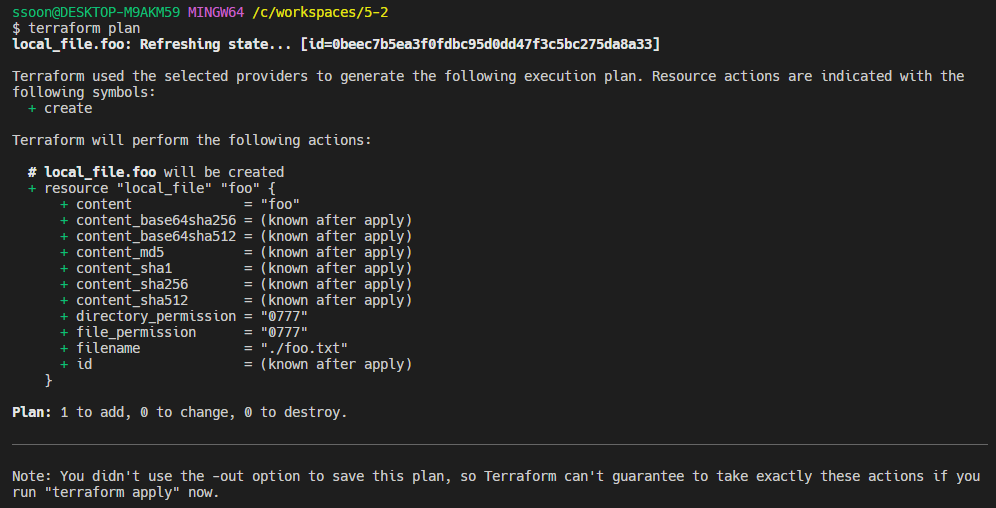Click the 'content_base64sha512' attribute
Image resolution: width=996 pixels, height=508 pixels.
click(x=156, y=236)
